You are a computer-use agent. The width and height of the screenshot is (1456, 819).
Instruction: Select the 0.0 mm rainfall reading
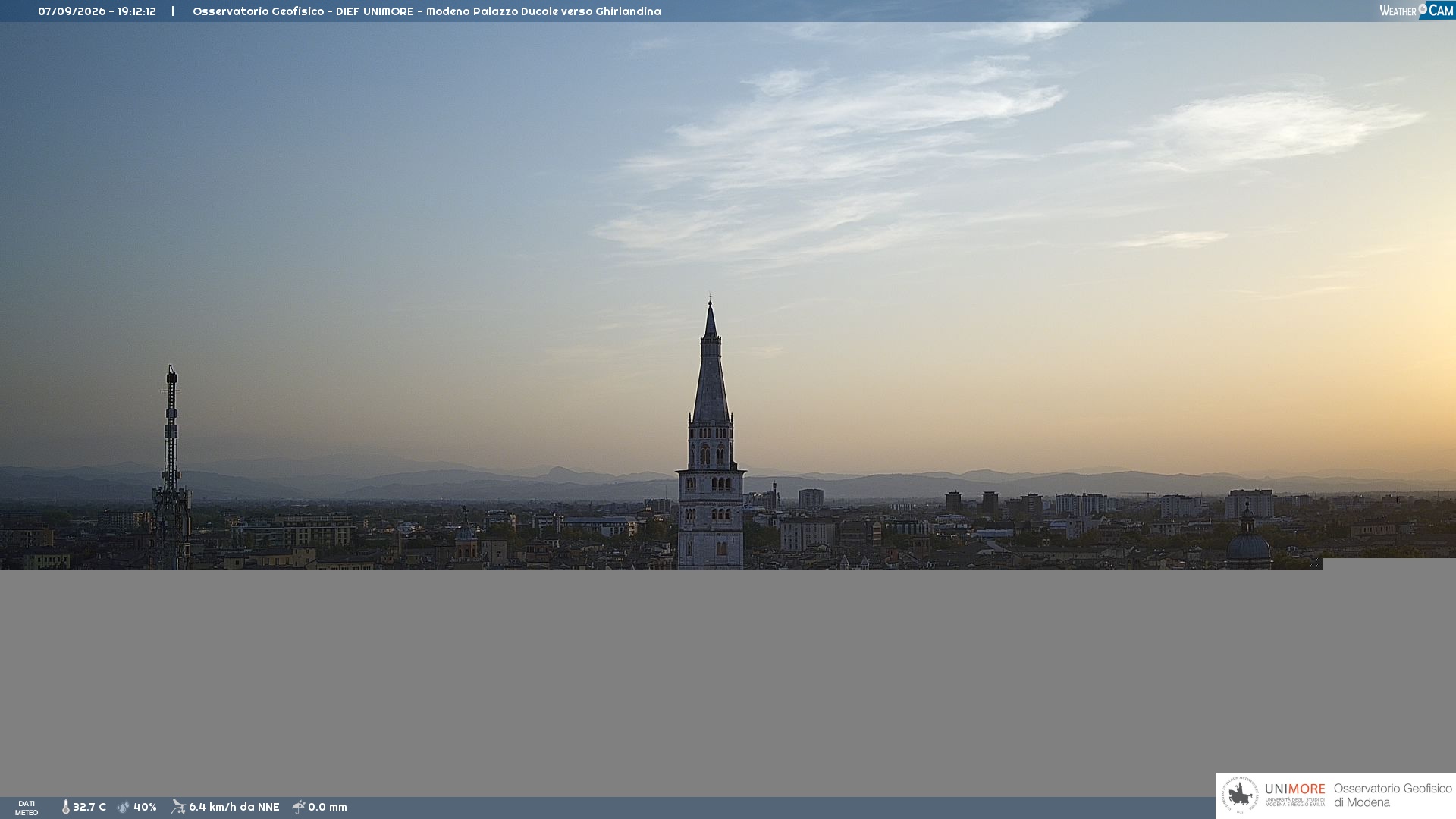328,807
